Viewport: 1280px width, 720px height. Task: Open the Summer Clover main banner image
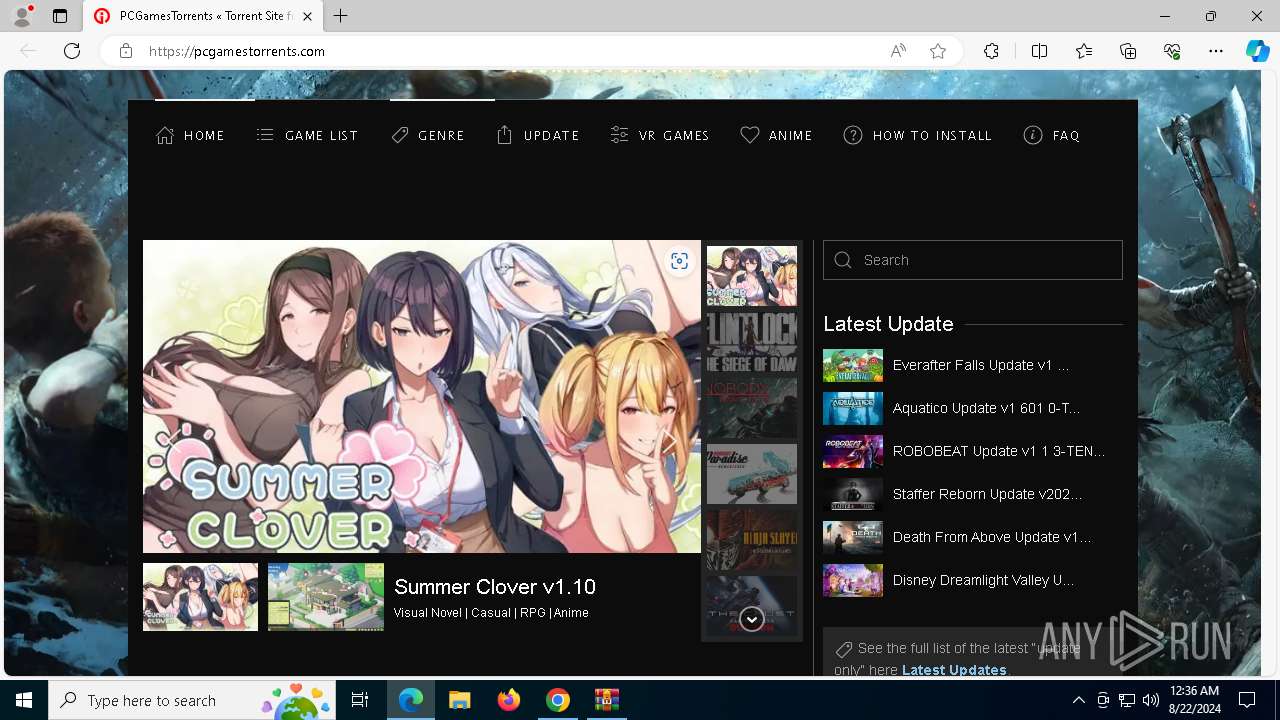(x=422, y=396)
